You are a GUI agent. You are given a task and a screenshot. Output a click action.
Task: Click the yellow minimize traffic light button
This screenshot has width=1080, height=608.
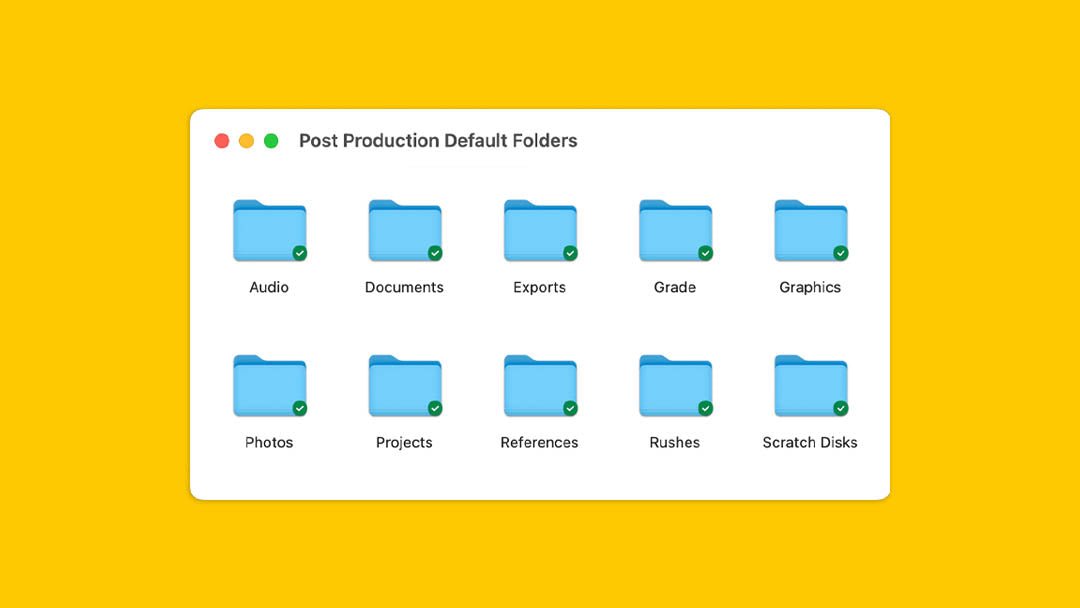click(x=245, y=141)
